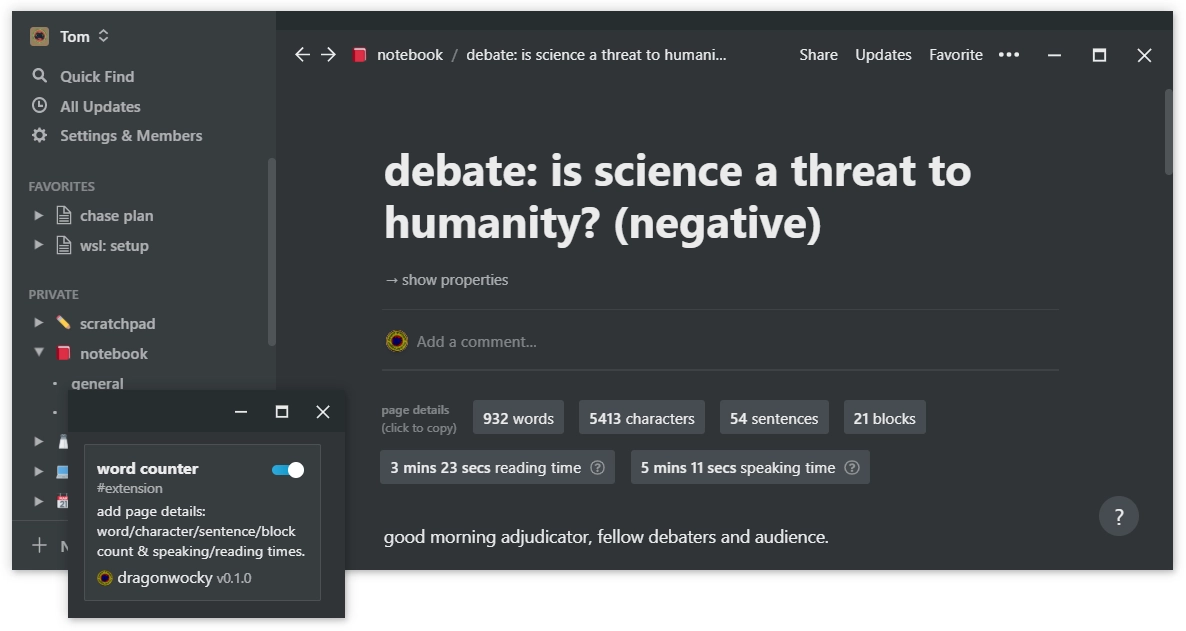Viewport: 1186px width, 631px height.
Task: Click reading time info icon
Action: click(x=597, y=468)
